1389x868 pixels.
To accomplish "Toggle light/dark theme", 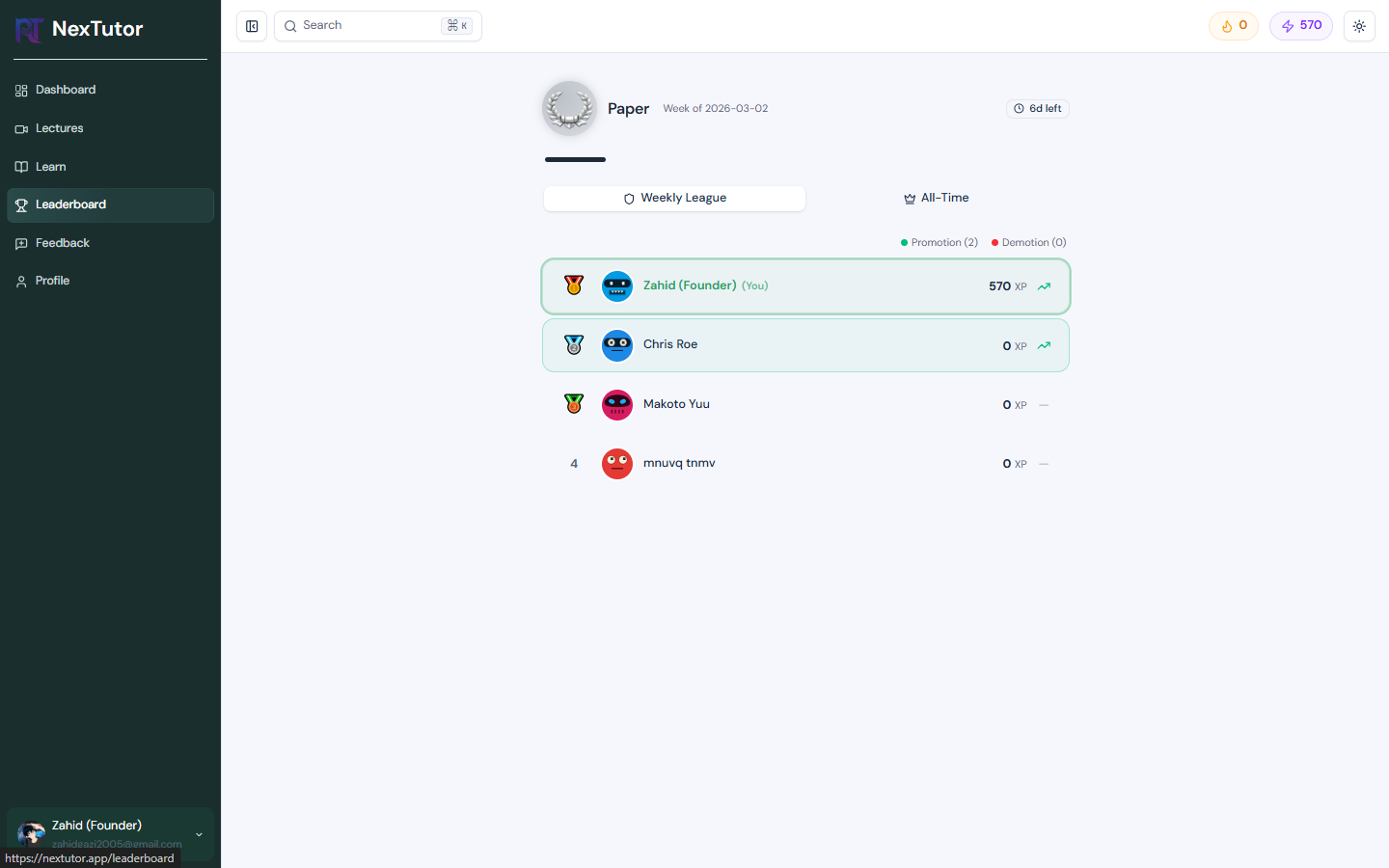I will click(1359, 26).
